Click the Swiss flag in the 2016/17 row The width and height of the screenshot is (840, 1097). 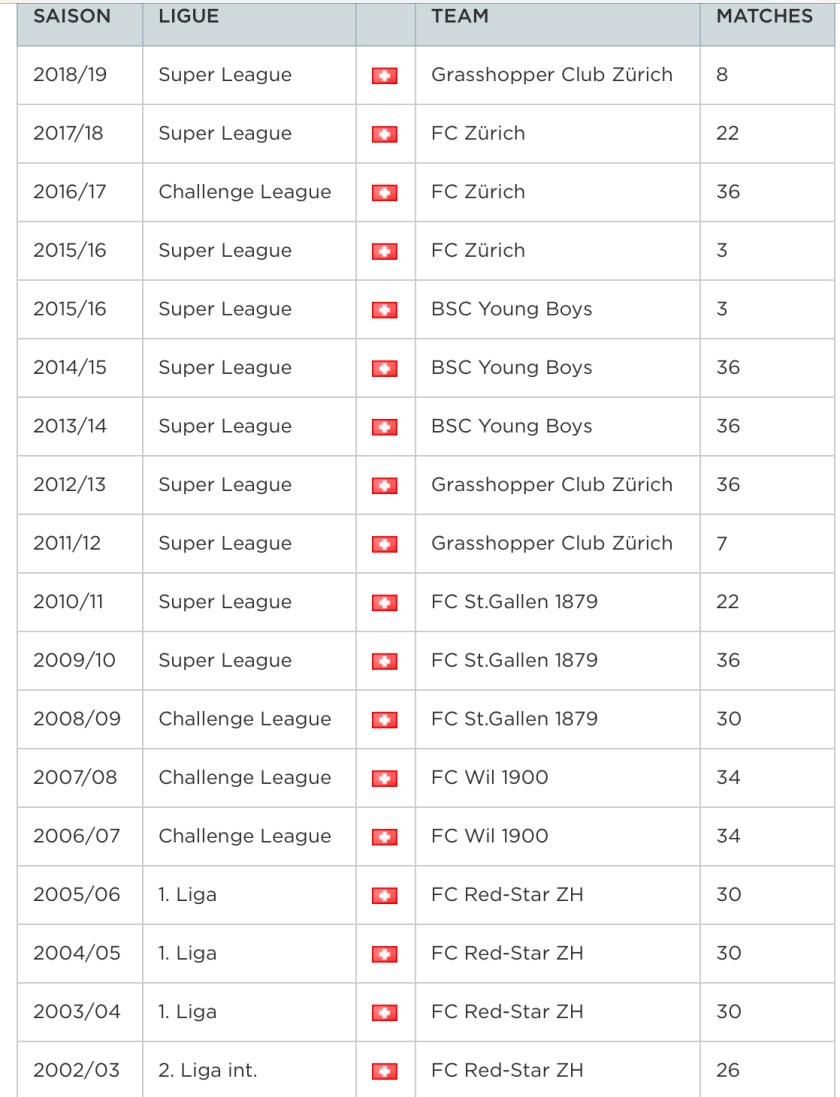tap(385, 193)
